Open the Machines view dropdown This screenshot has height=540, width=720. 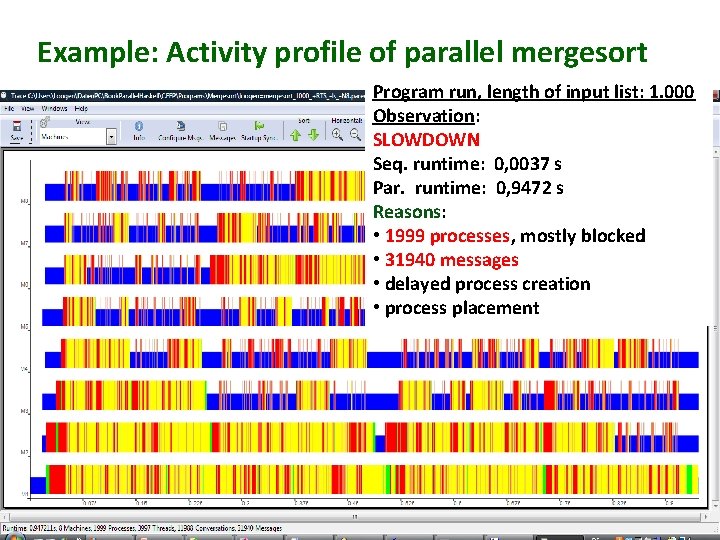[x=111, y=137]
